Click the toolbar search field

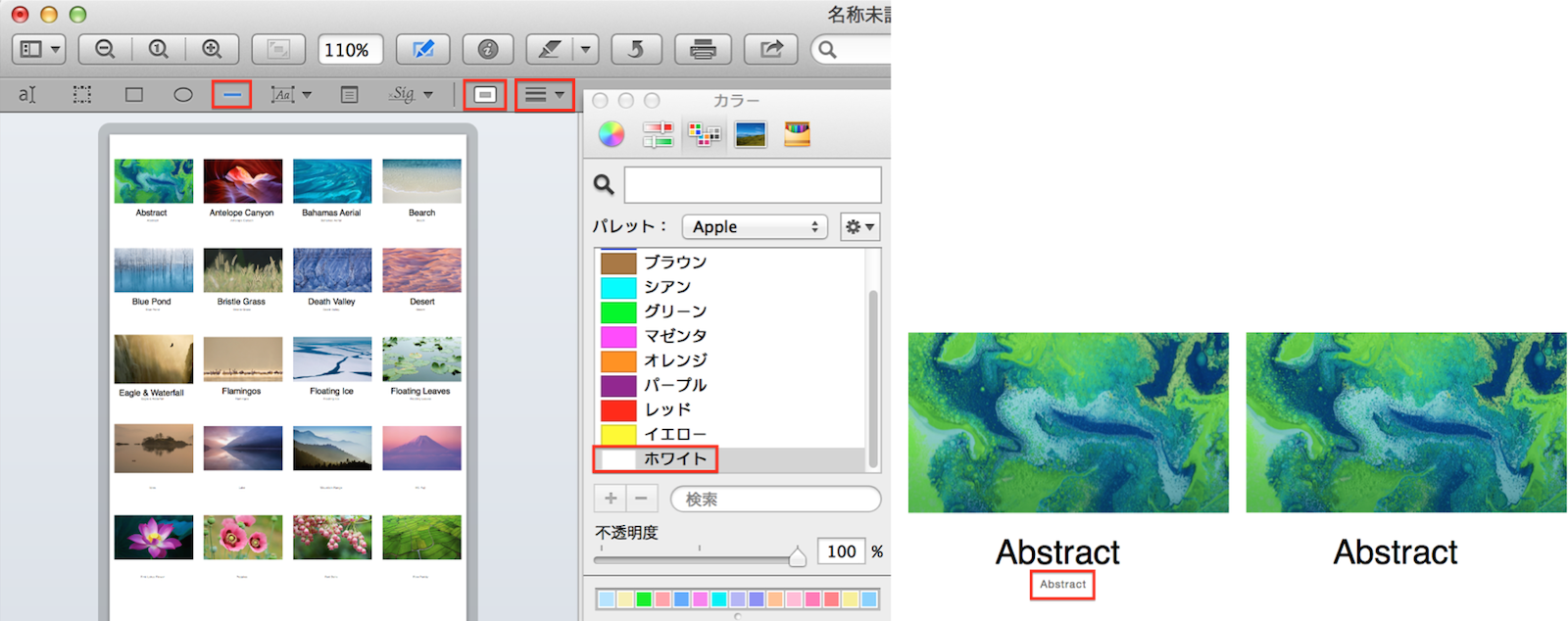pos(851,49)
